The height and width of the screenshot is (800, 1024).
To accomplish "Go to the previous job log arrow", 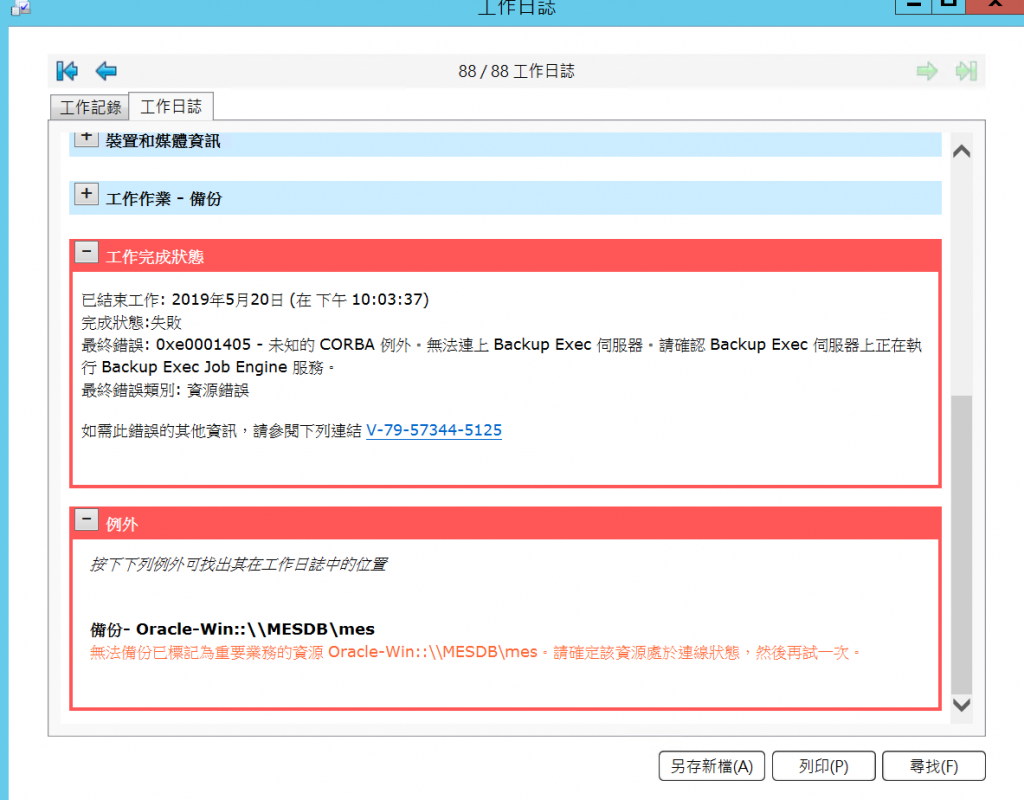I will click(x=106, y=71).
